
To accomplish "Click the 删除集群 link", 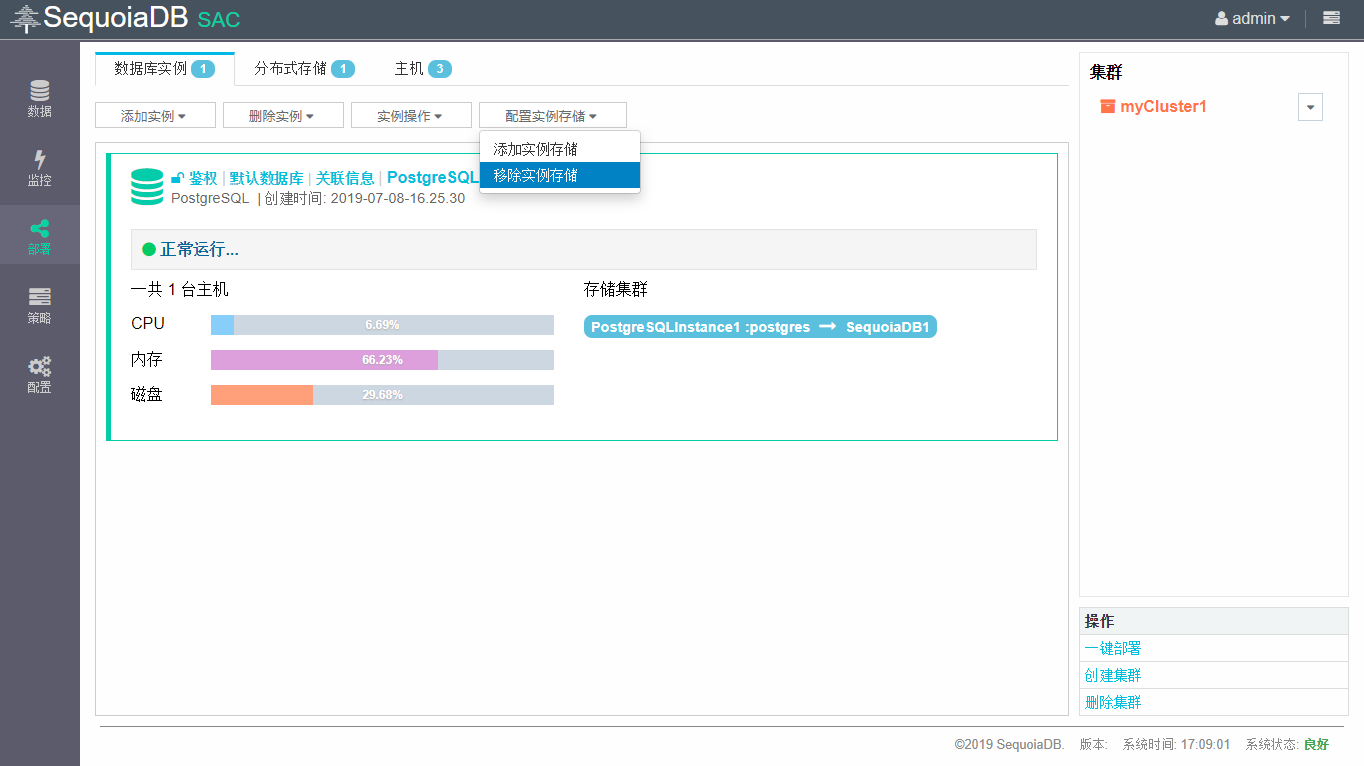I will [x=1113, y=702].
